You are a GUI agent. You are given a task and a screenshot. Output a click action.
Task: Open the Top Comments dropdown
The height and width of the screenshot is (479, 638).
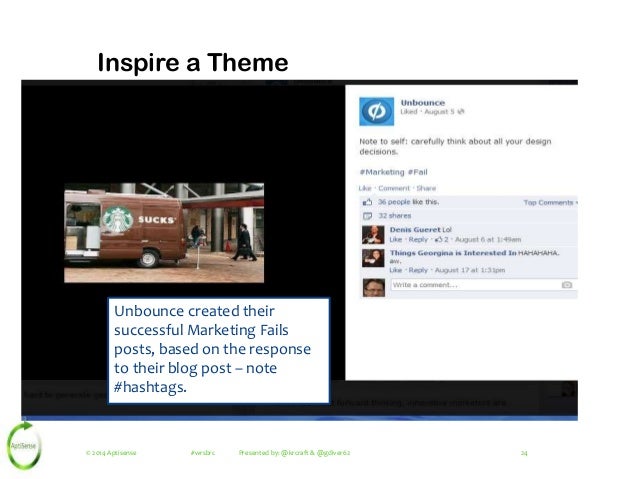coord(550,202)
